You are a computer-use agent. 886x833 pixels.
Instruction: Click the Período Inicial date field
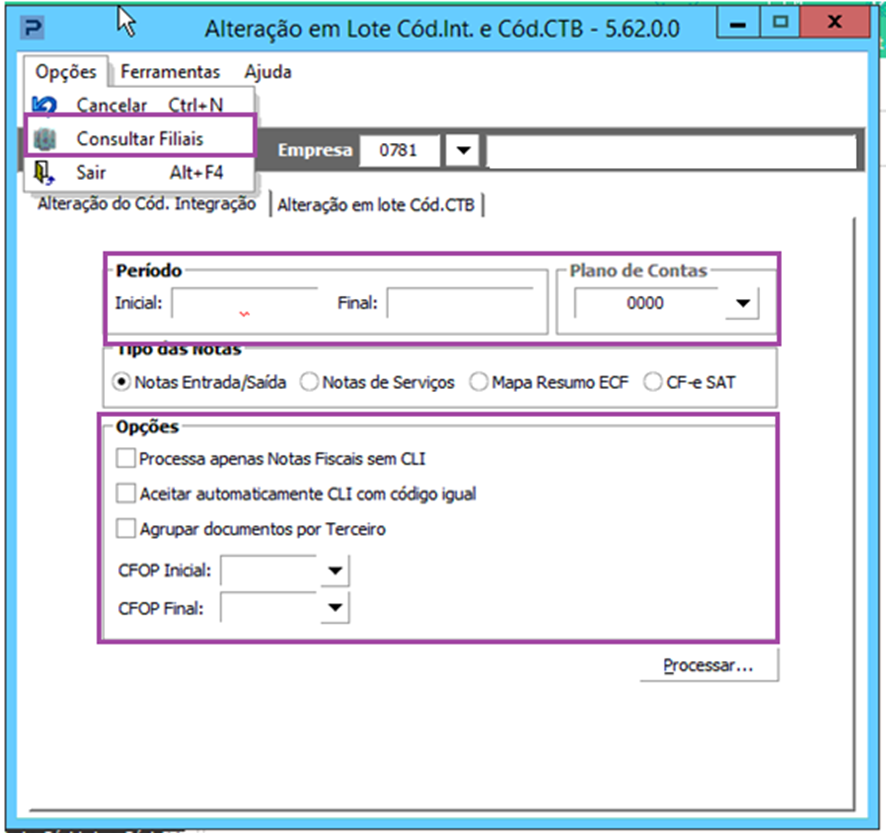point(245,303)
